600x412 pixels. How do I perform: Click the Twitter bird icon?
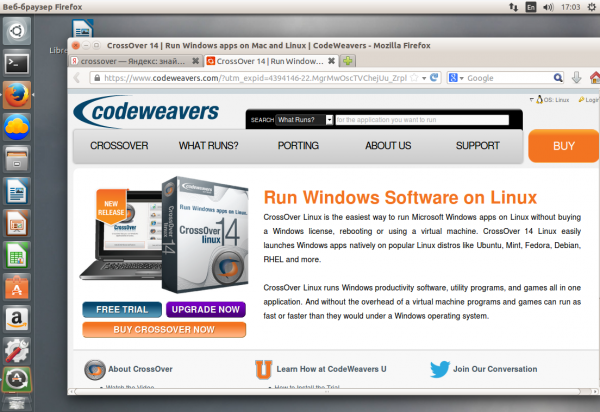[440, 369]
